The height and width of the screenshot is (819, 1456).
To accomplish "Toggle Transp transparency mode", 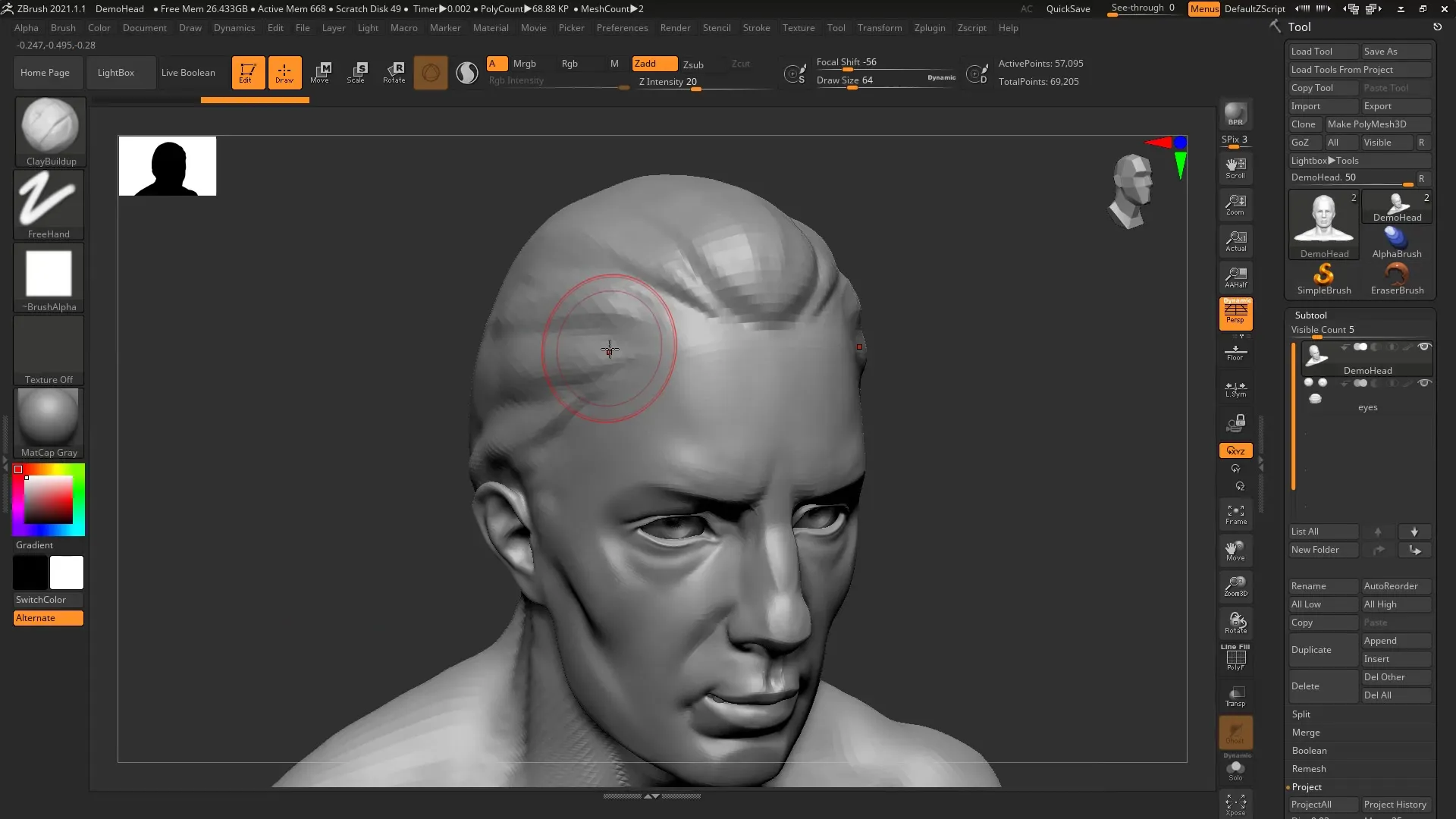I will [1235, 695].
